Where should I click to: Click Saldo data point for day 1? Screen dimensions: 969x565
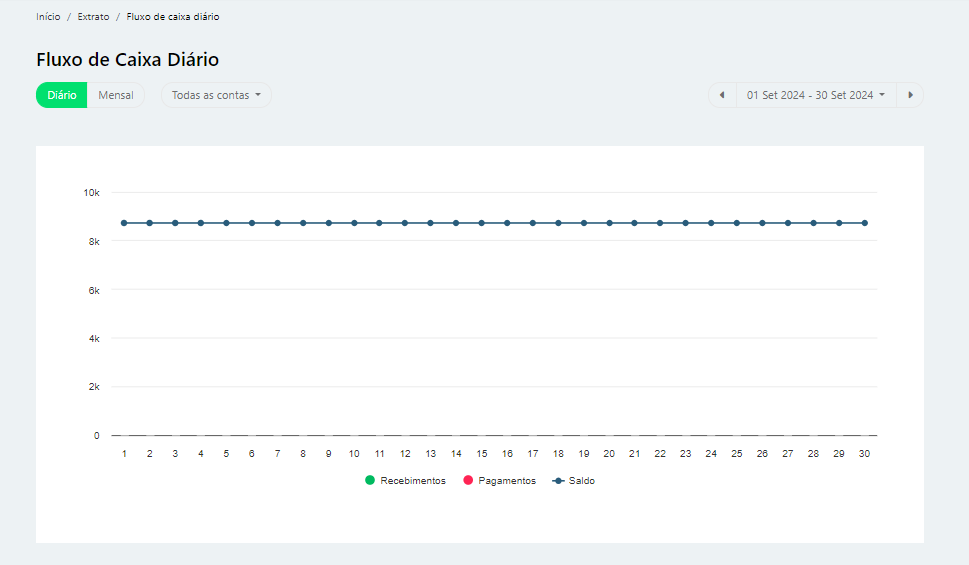point(124,223)
